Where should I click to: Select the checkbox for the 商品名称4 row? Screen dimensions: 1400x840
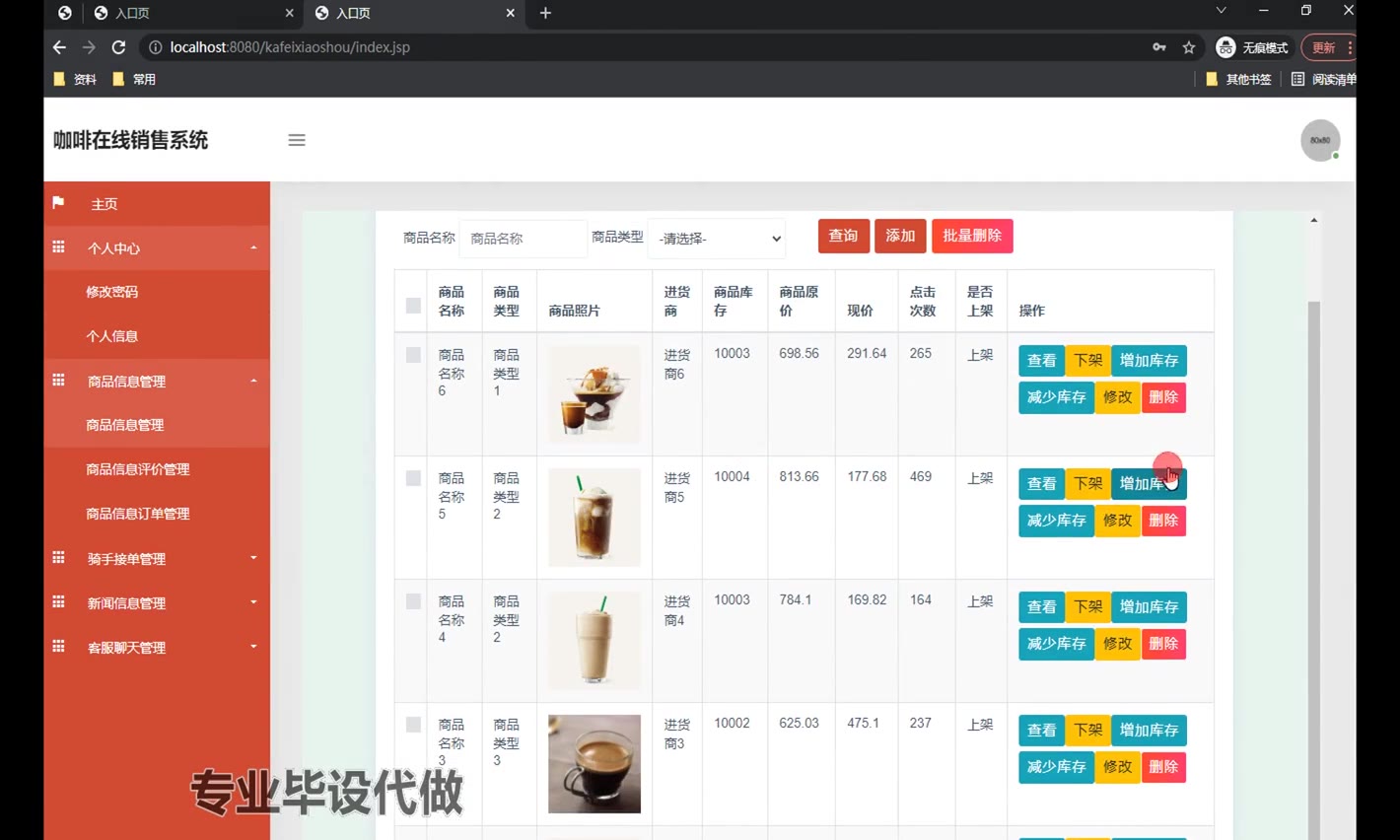413,601
